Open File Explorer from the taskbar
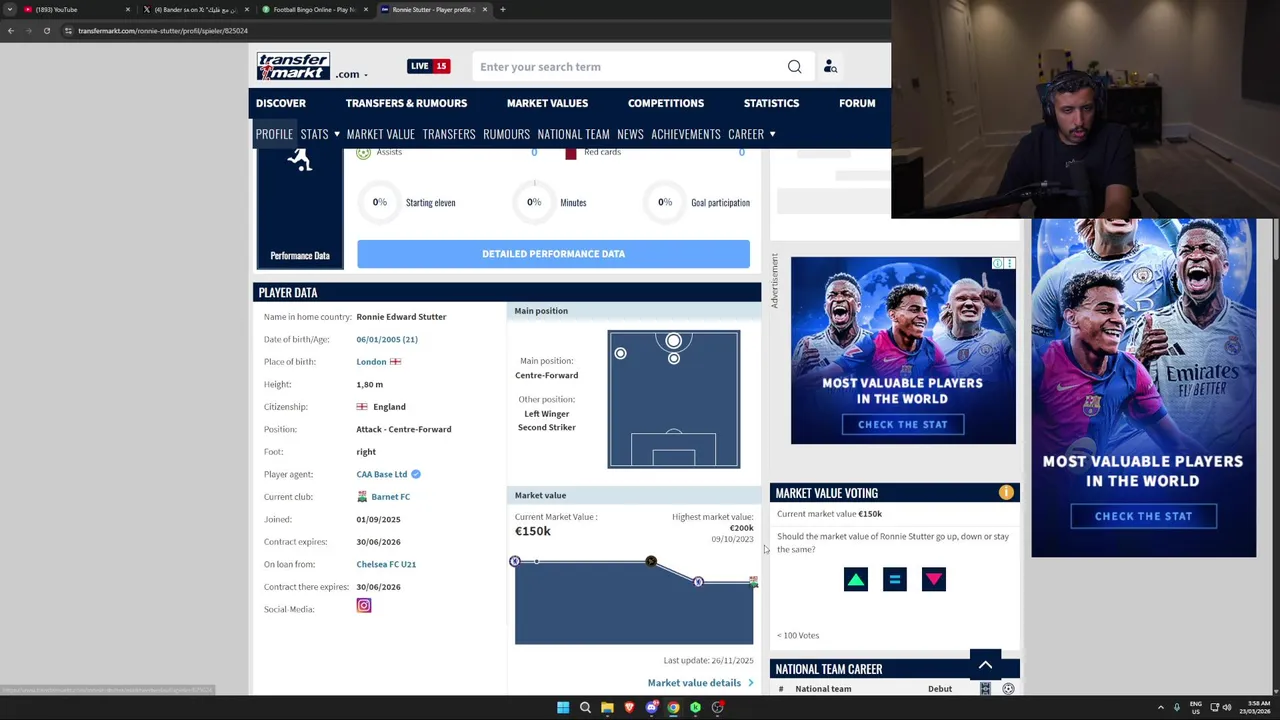The height and width of the screenshot is (720, 1280). point(607,708)
